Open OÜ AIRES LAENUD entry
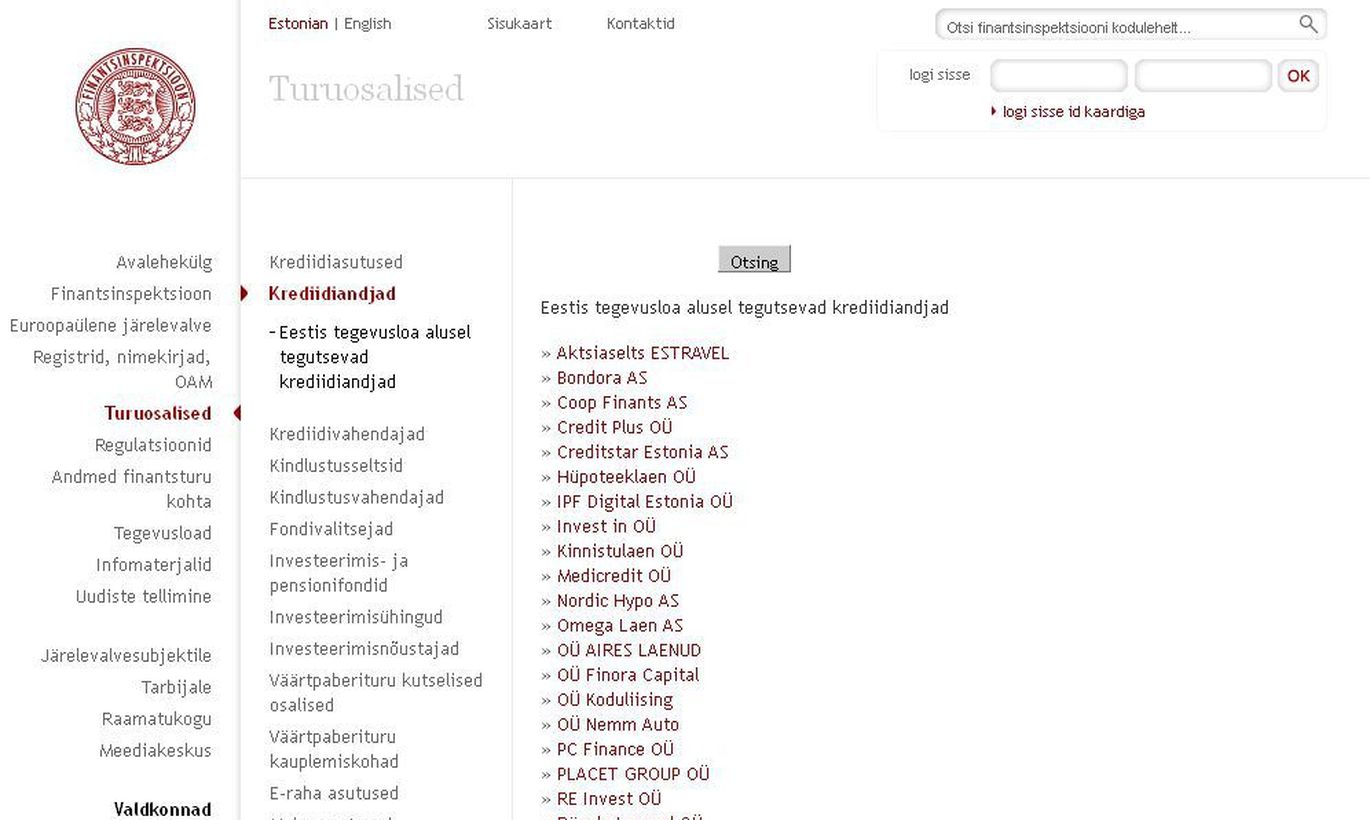 [x=629, y=650]
